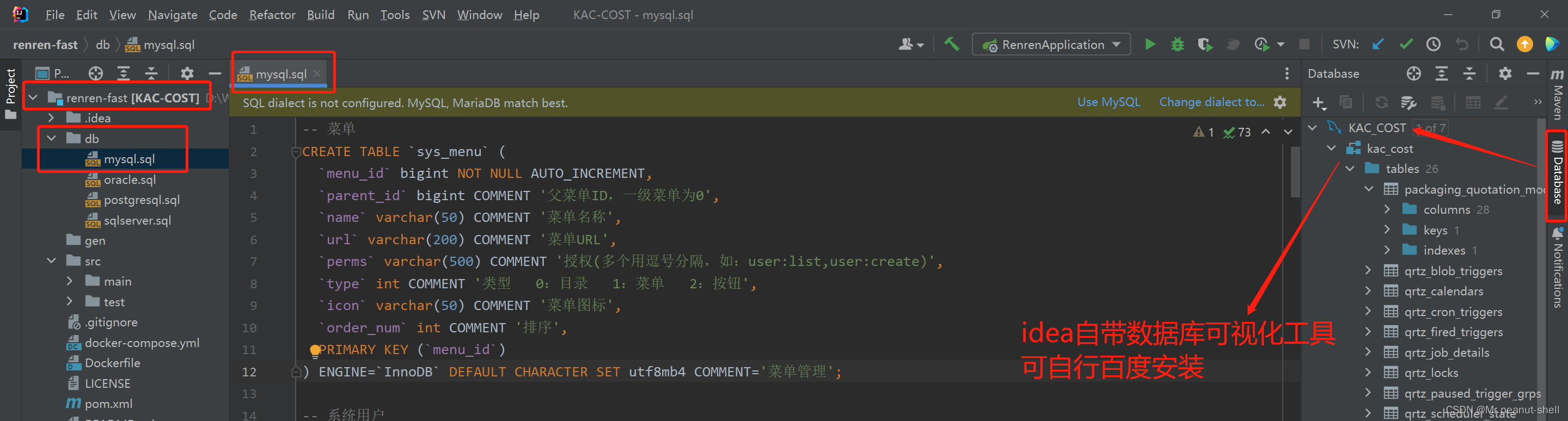Viewport: 1568px width, 421px height.
Task: Select pom.xml in Project tree
Action: pyautogui.click(x=108, y=404)
